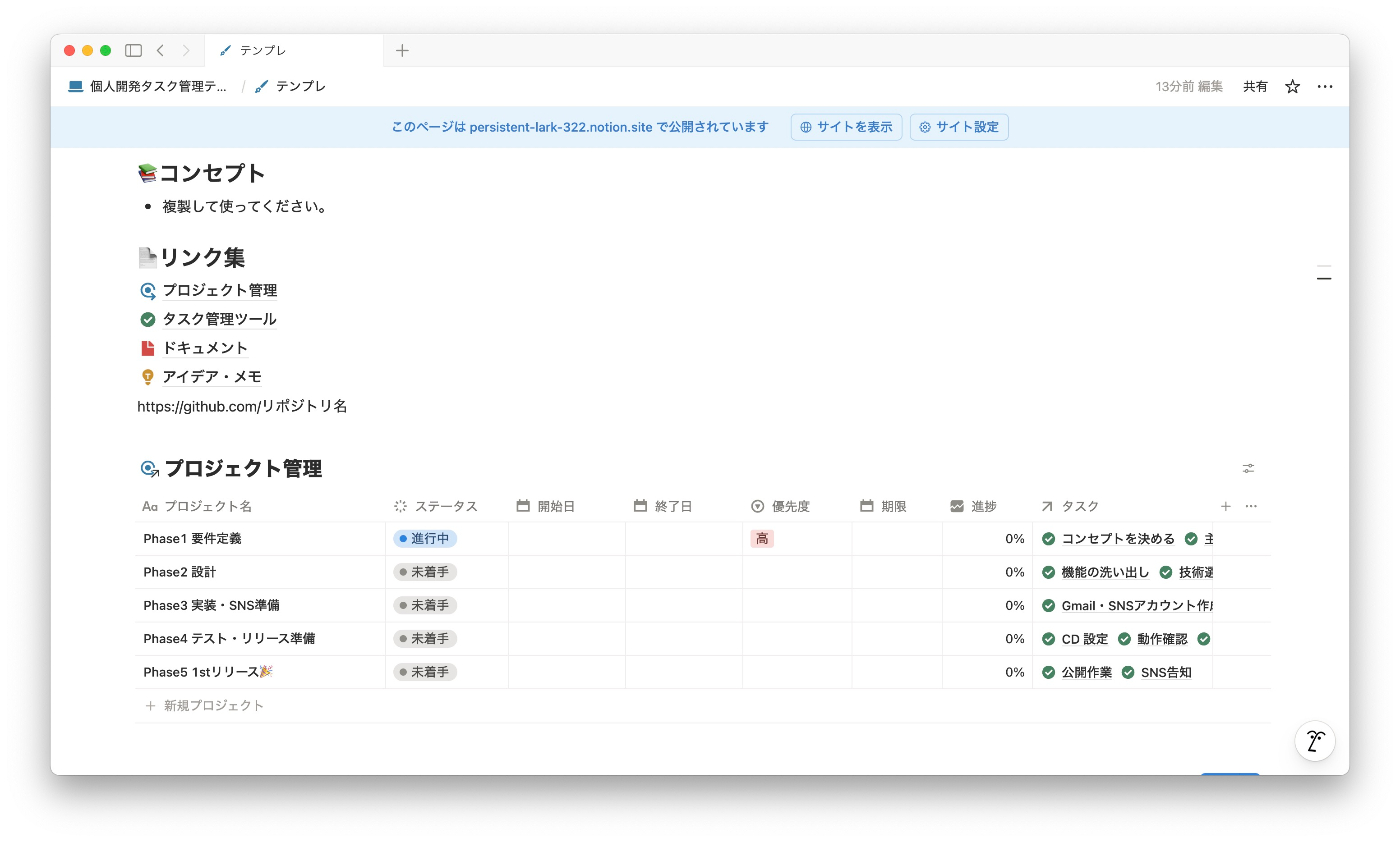
Task: Change the 進行中 status of Phase1
Action: pos(425,539)
